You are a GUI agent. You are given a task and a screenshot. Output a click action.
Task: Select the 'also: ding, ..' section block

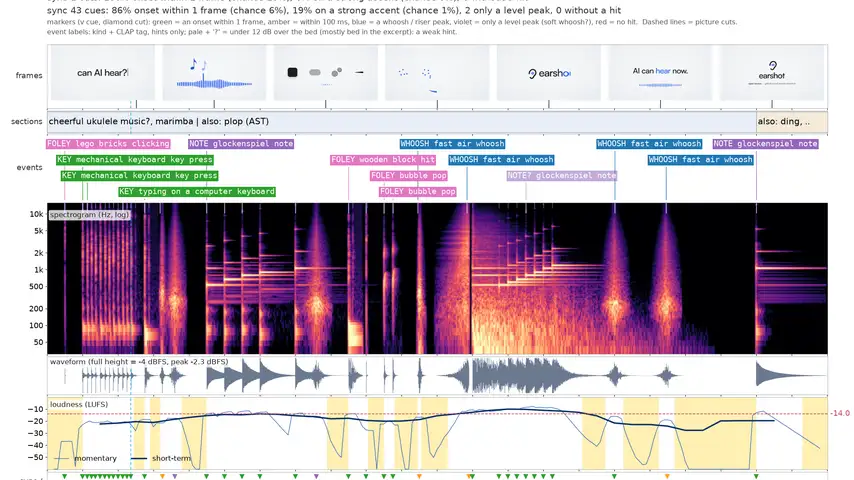(792, 121)
